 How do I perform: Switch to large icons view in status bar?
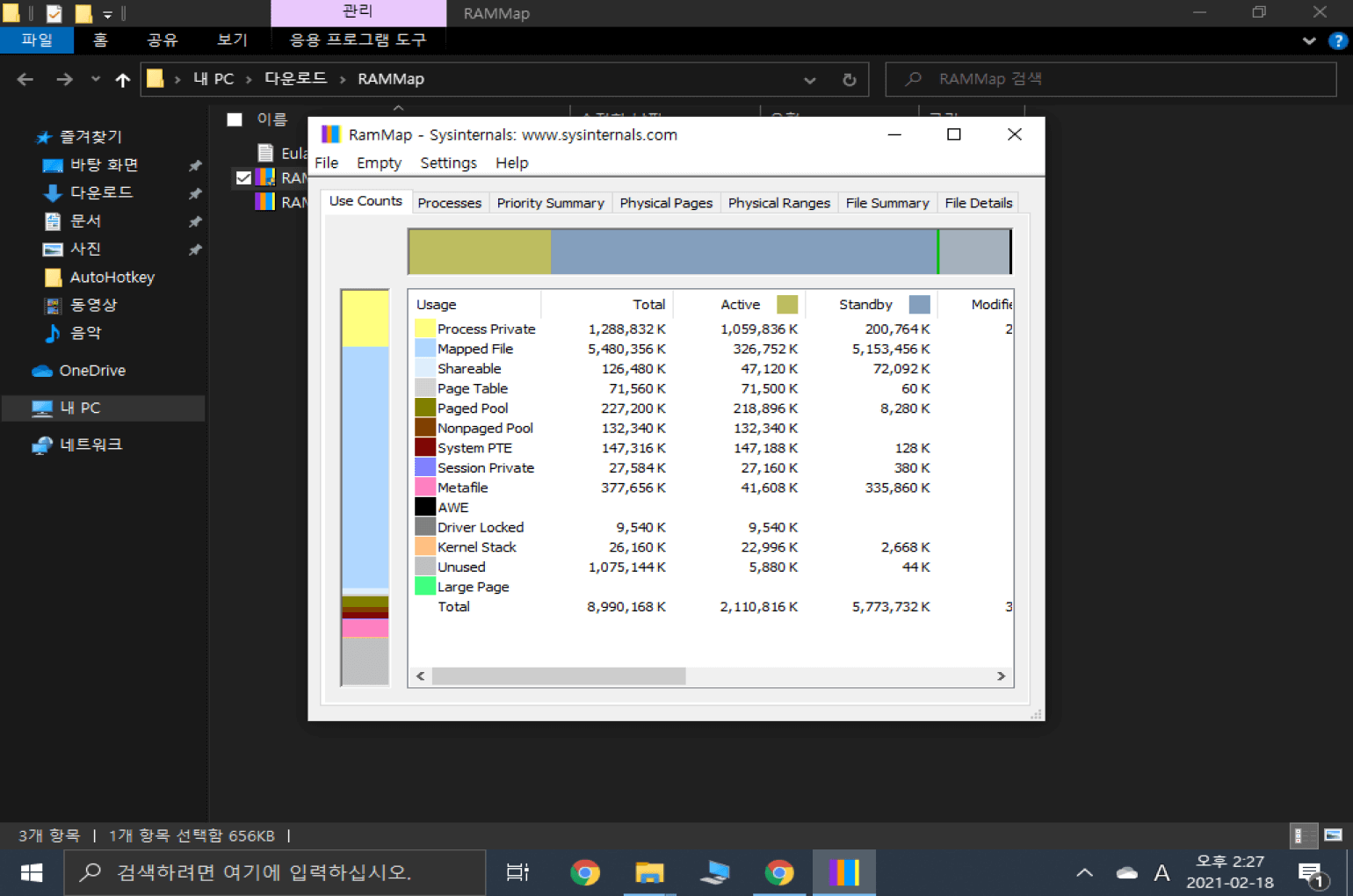[1333, 835]
